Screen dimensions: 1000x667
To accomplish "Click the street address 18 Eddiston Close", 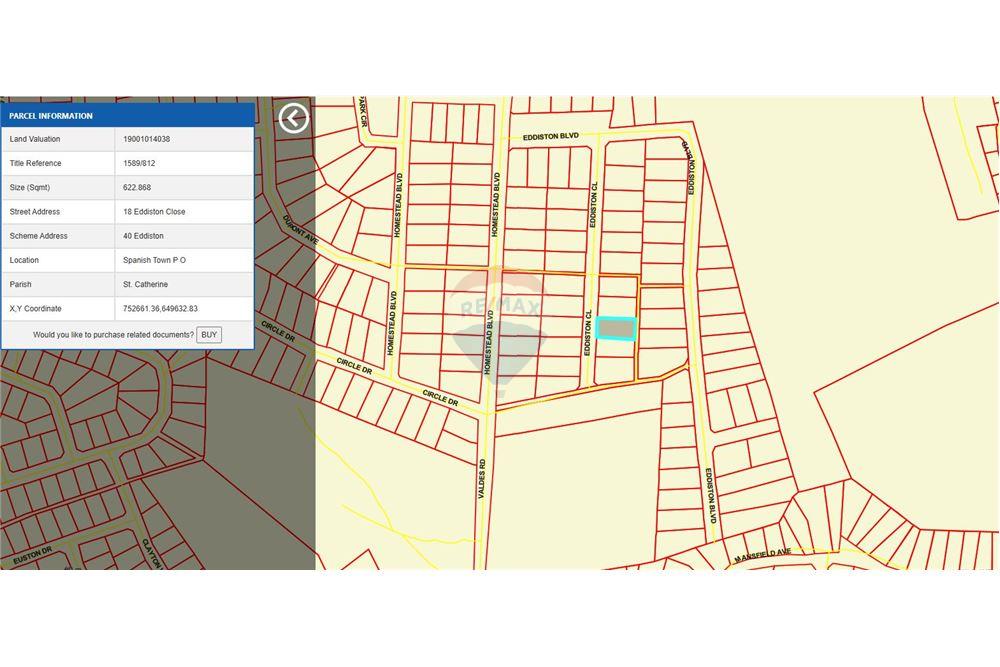I will [x=154, y=212].
